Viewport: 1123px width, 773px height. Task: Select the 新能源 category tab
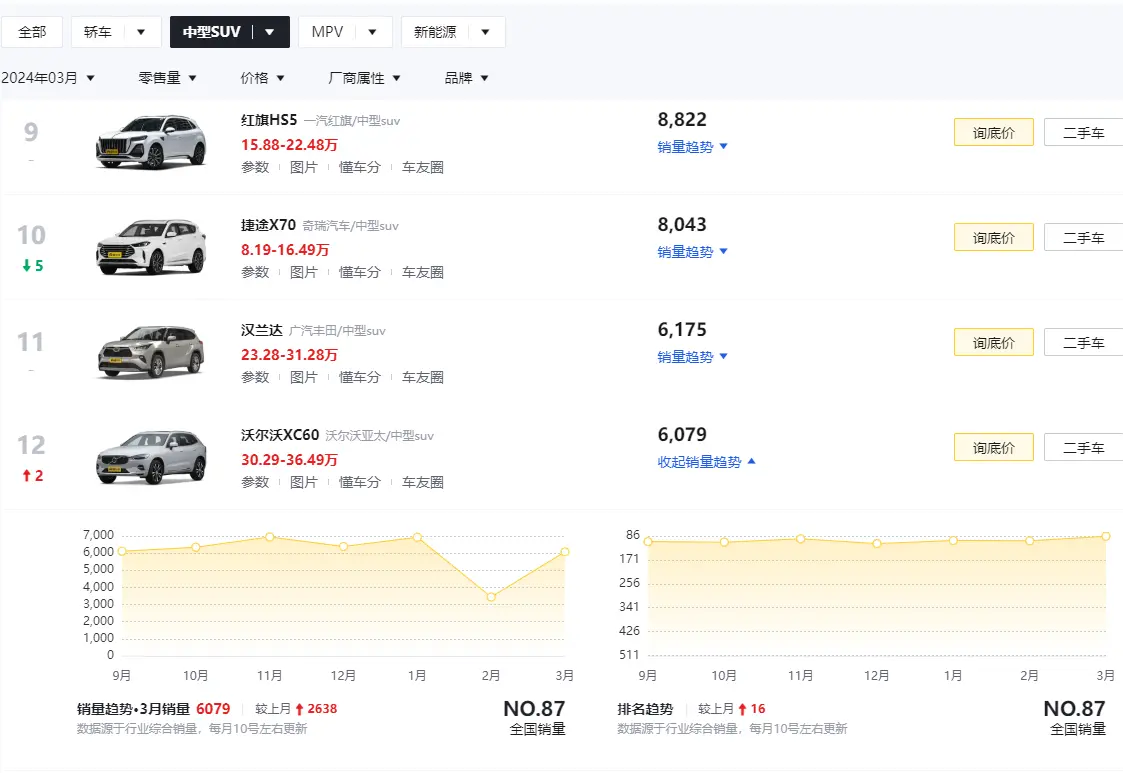(435, 32)
